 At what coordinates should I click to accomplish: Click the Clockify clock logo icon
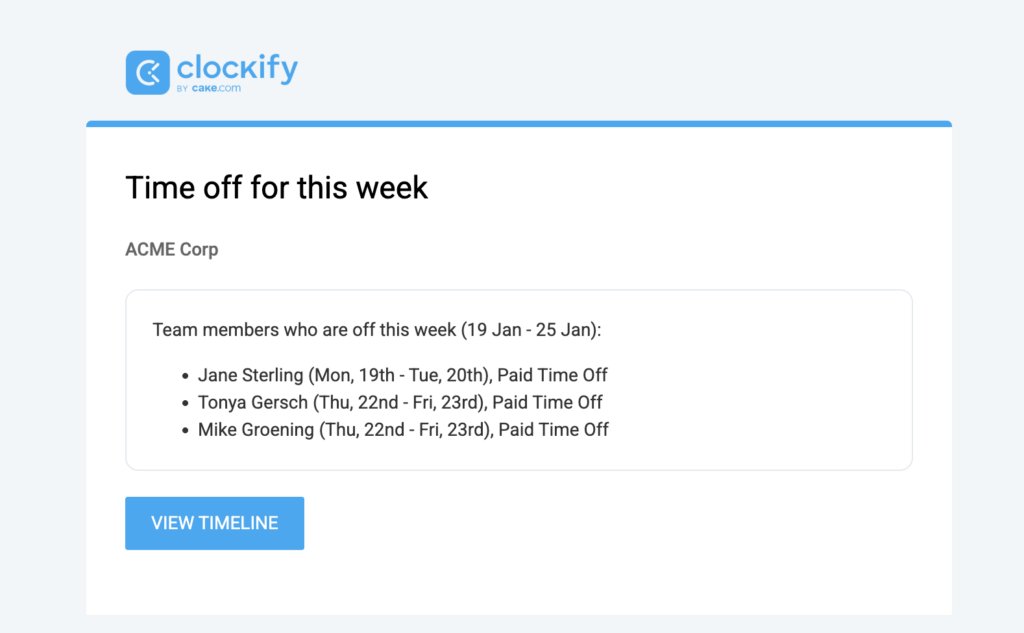[x=147, y=73]
